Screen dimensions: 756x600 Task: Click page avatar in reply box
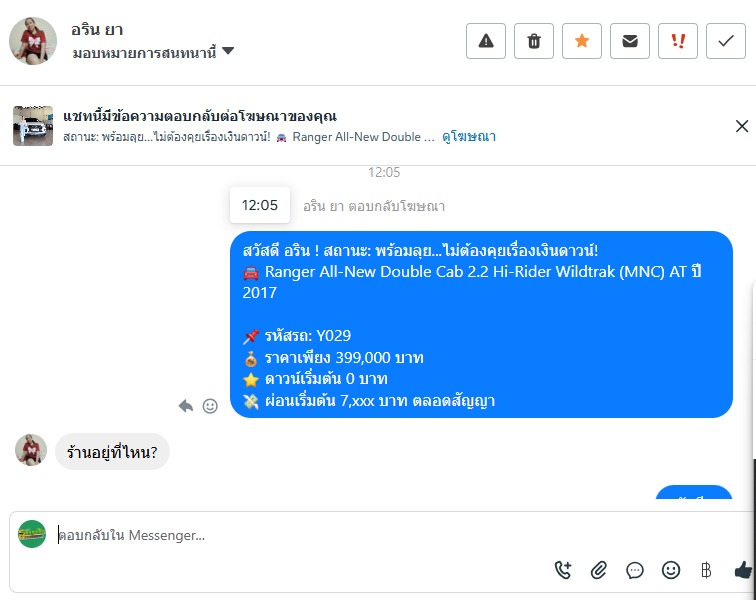(32, 534)
